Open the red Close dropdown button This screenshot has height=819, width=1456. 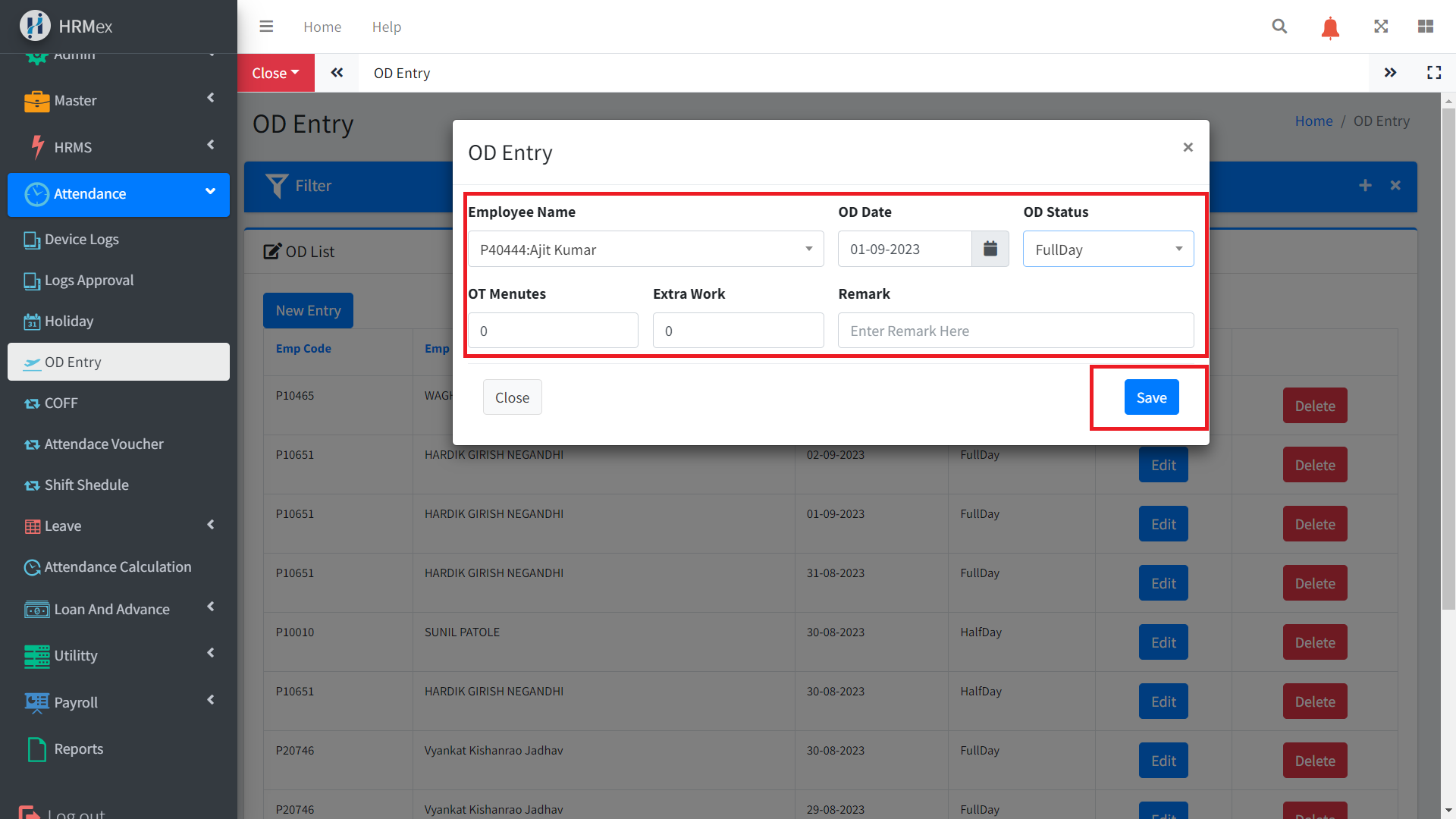pos(275,73)
